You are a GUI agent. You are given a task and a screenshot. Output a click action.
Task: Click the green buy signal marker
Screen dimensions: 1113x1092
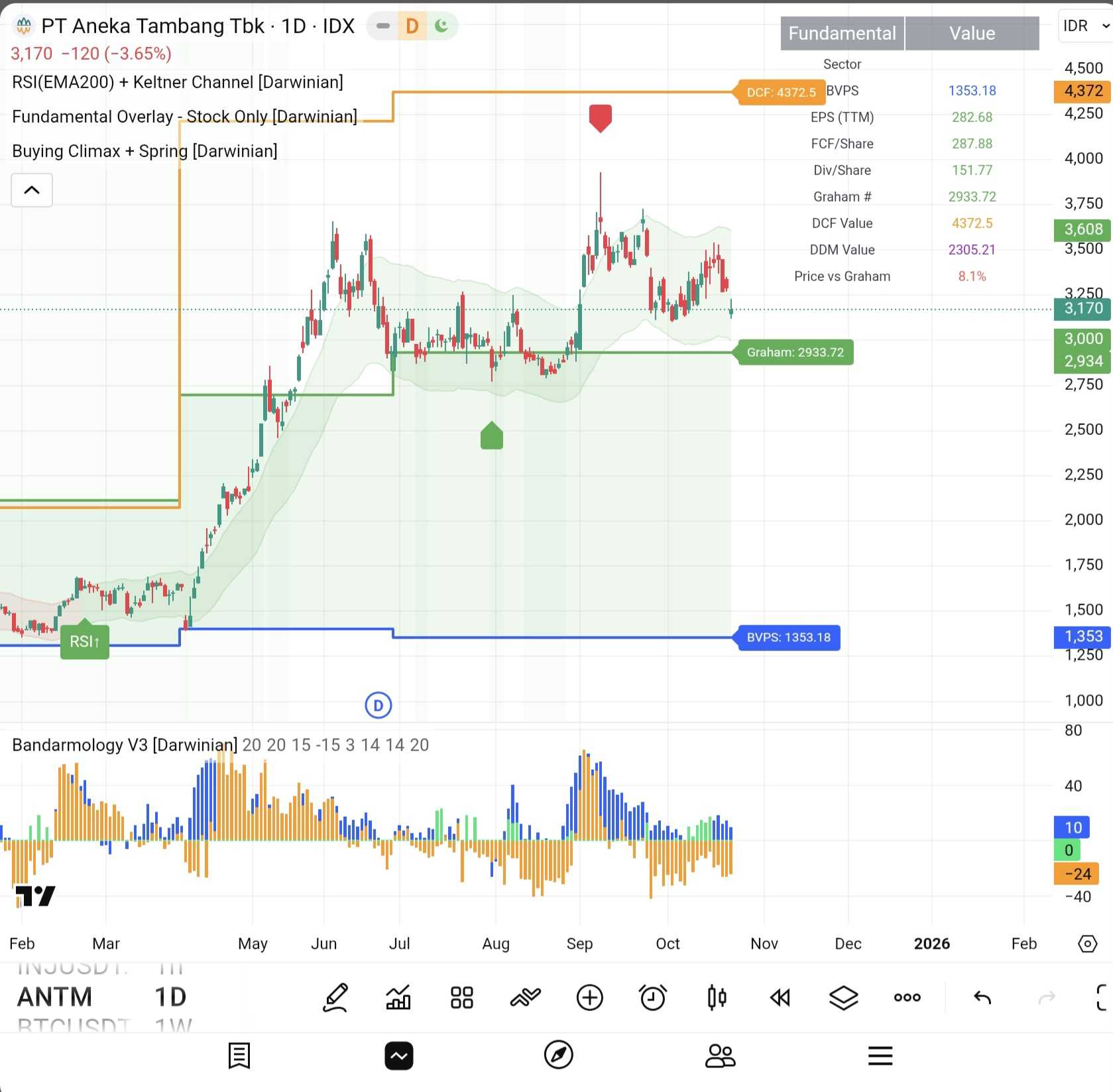click(x=492, y=436)
